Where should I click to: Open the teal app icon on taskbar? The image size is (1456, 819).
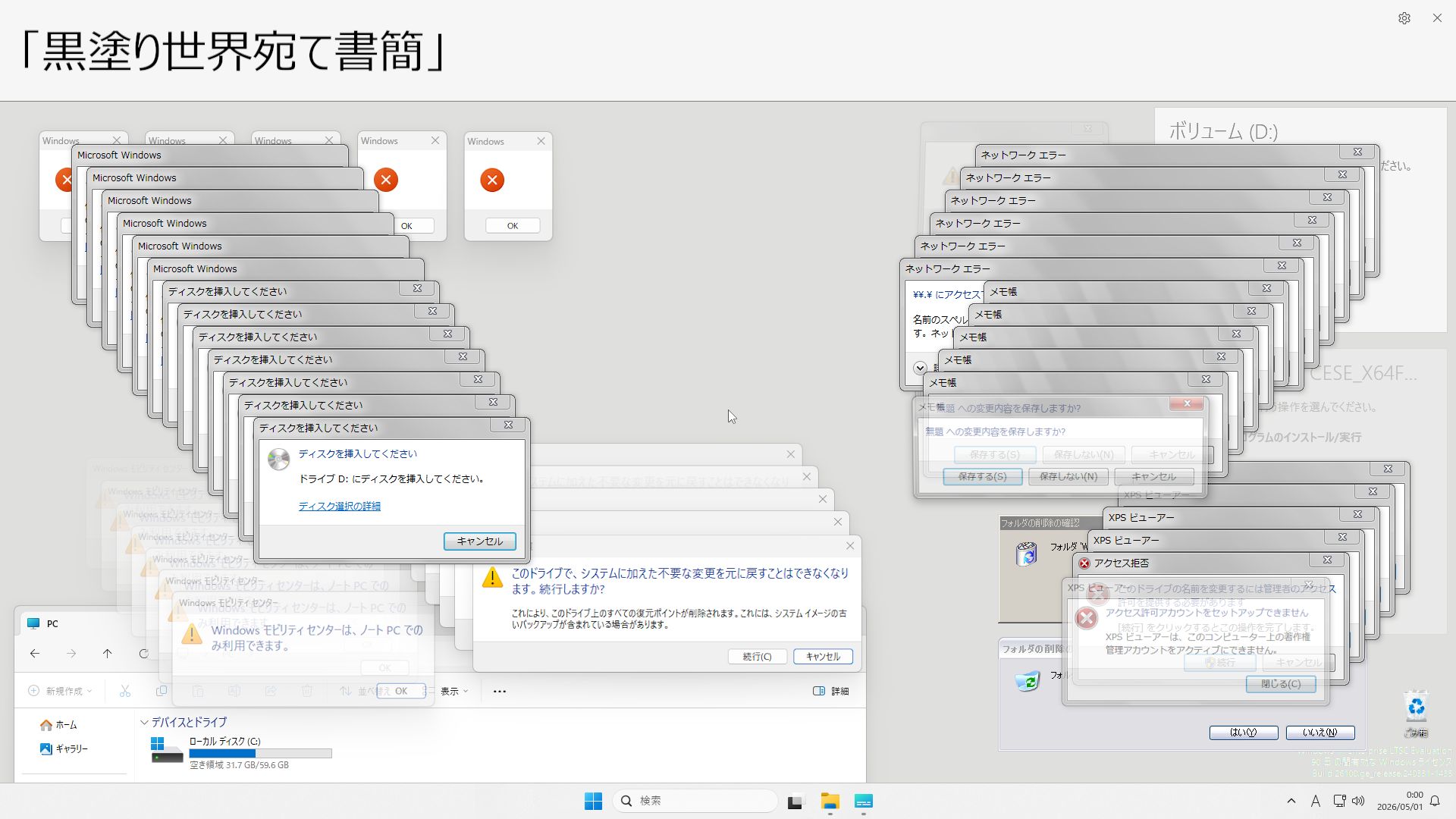(x=864, y=801)
